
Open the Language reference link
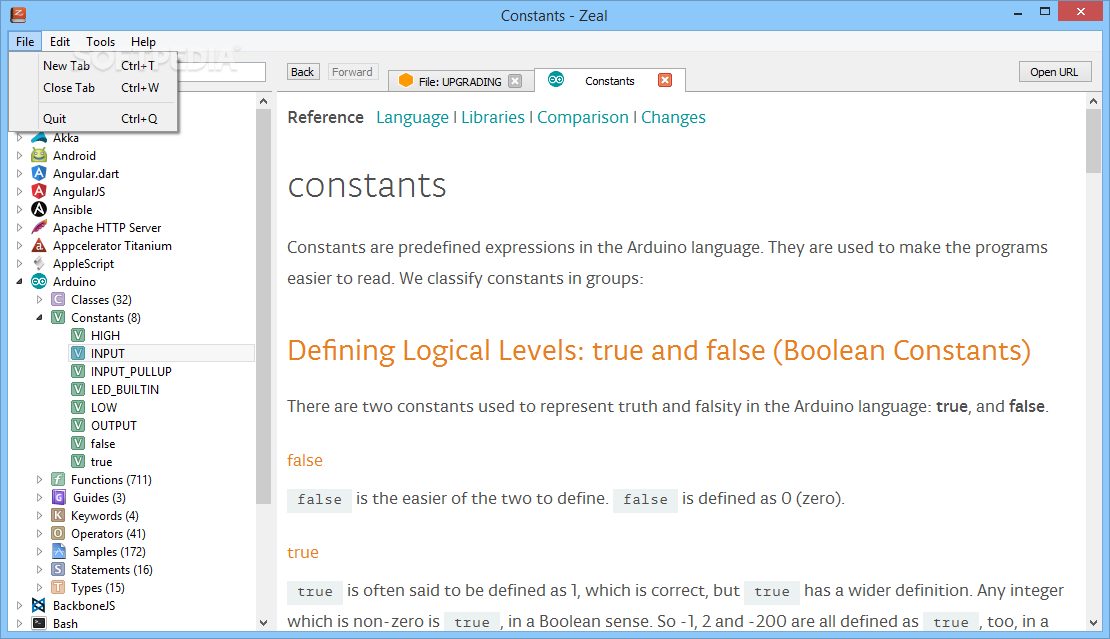412,117
